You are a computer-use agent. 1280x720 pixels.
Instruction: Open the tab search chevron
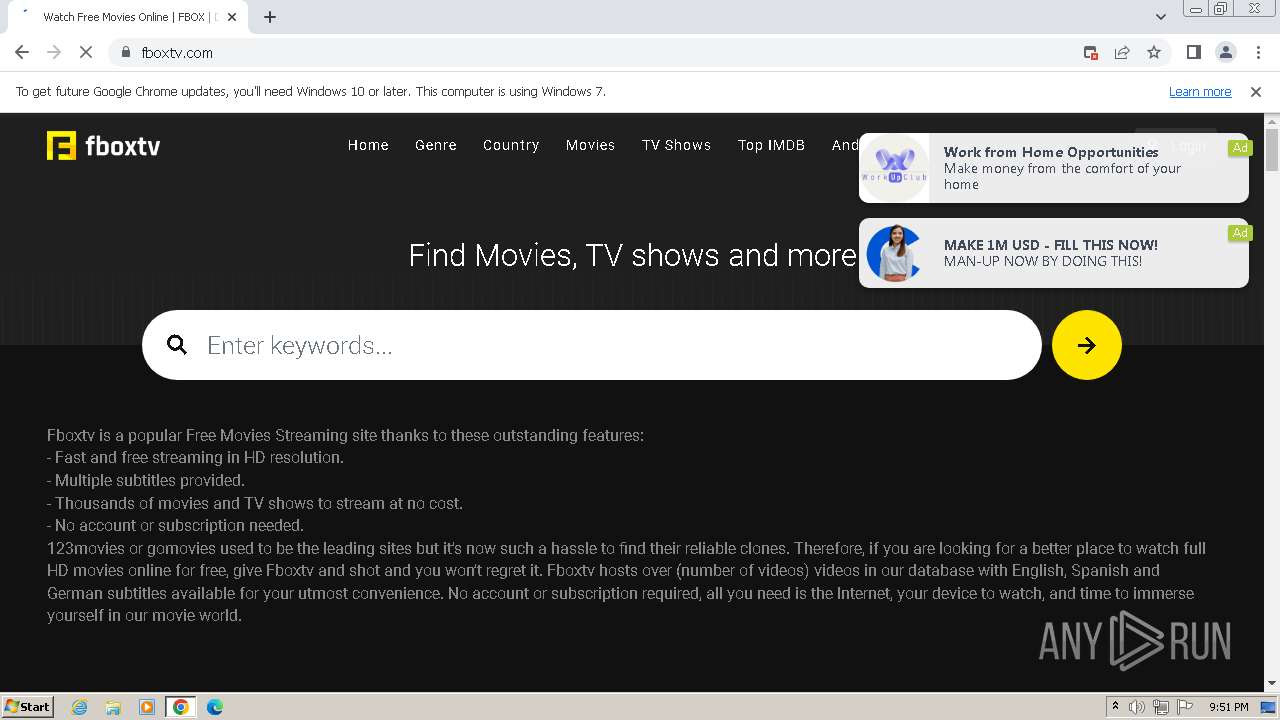pyautogui.click(x=1160, y=17)
